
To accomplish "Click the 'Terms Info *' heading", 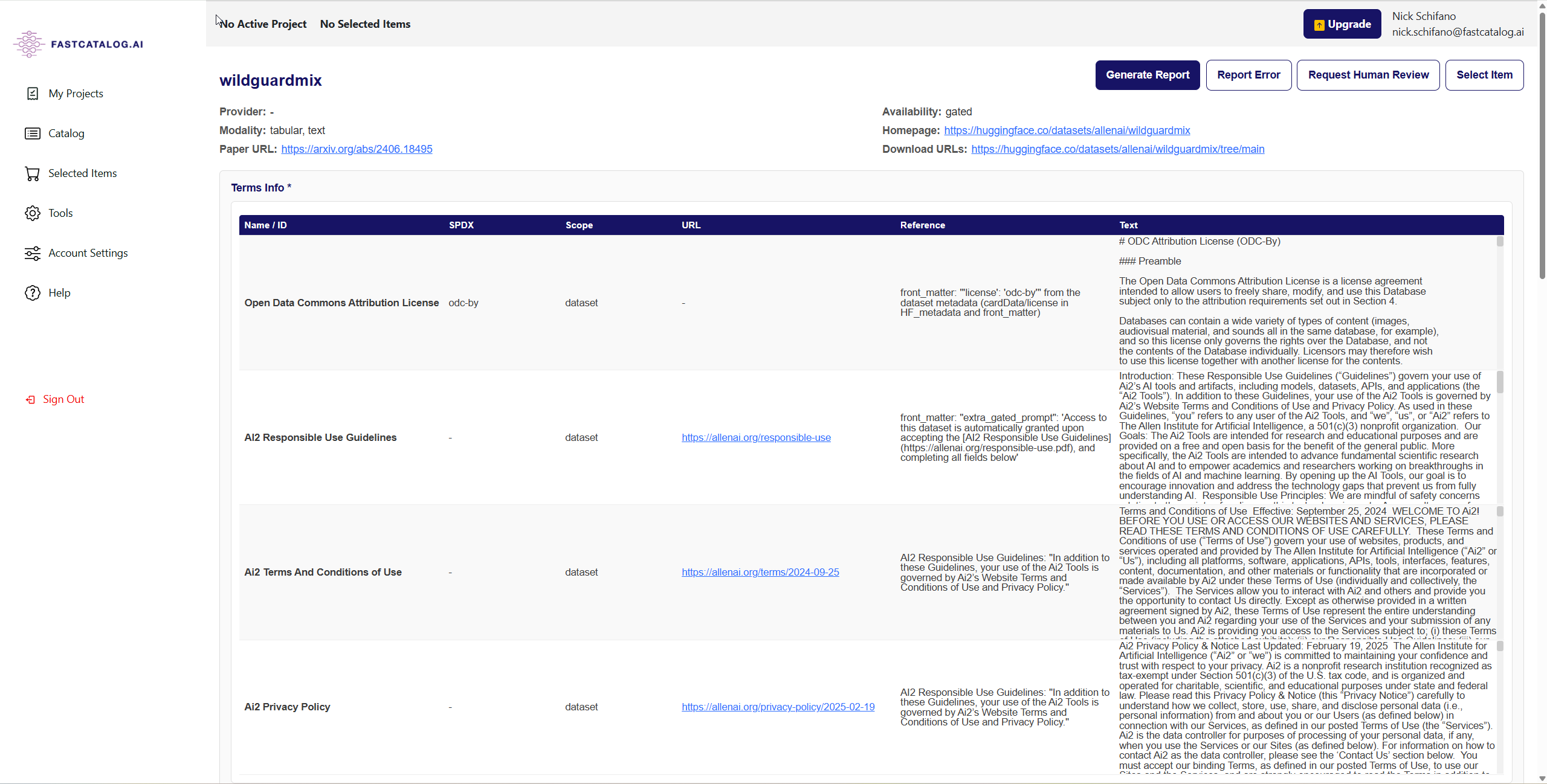I will pos(261,188).
